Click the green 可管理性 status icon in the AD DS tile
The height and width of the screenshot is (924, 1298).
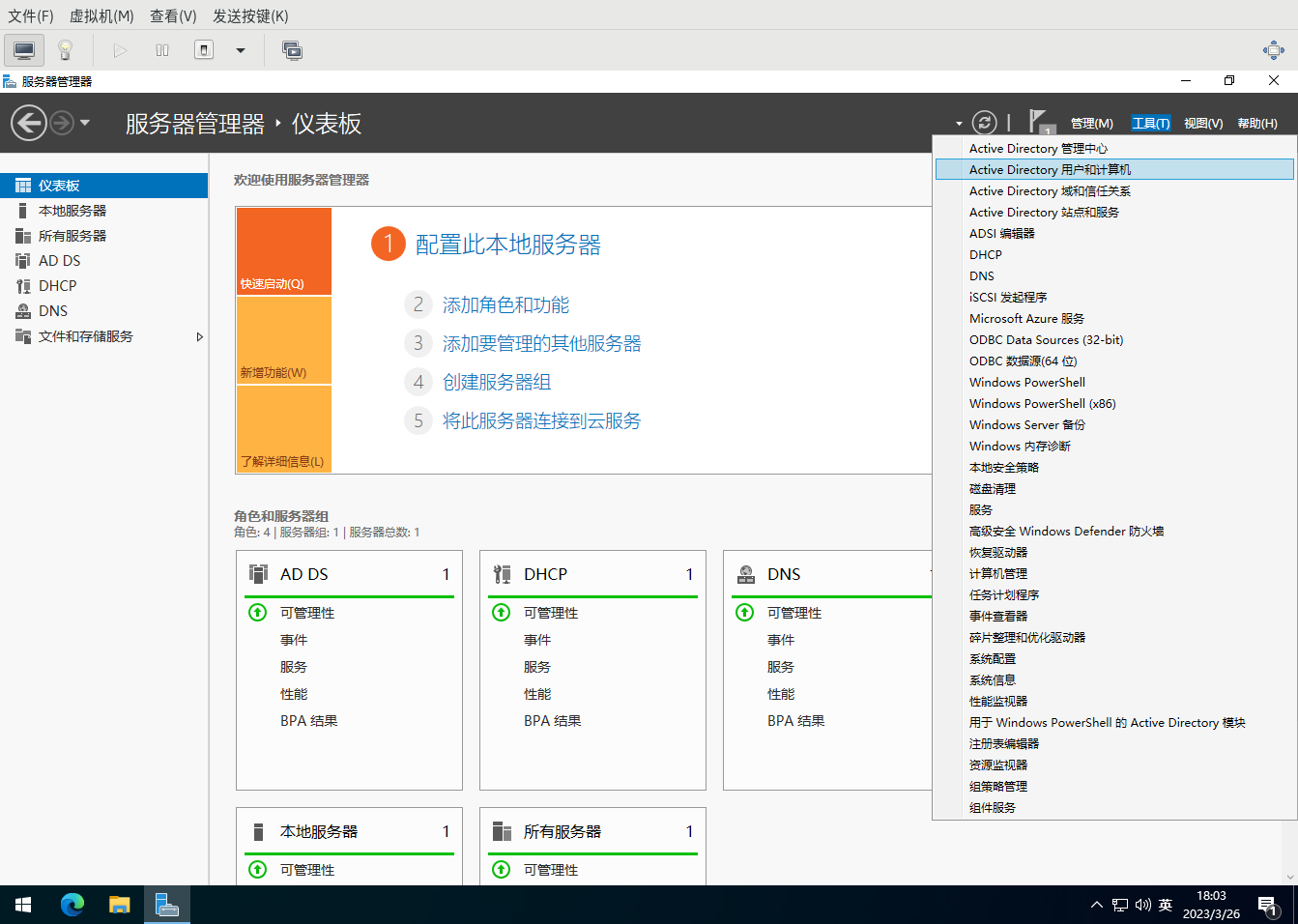257,613
